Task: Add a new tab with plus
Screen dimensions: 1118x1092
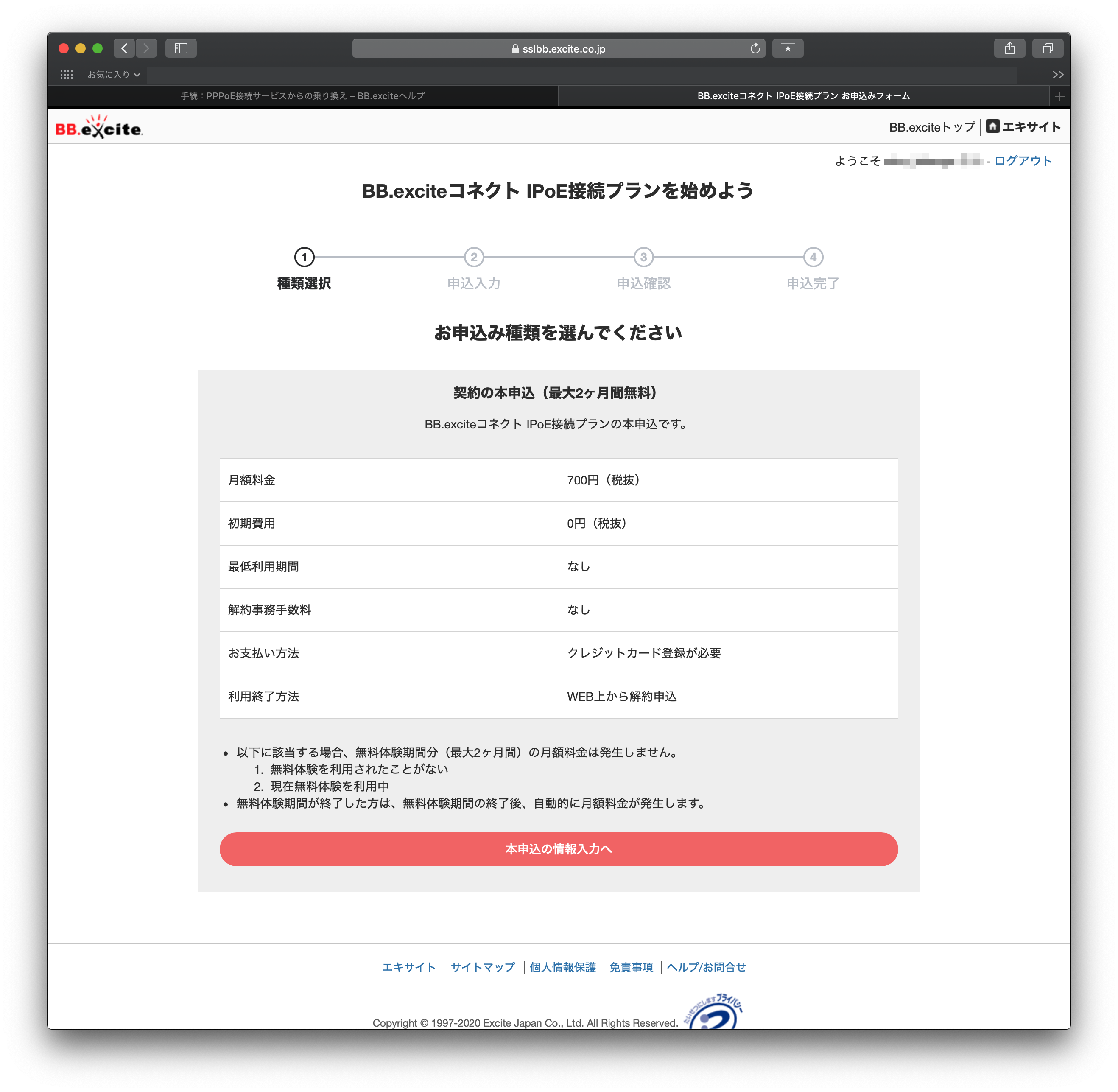Action: tap(1059, 96)
